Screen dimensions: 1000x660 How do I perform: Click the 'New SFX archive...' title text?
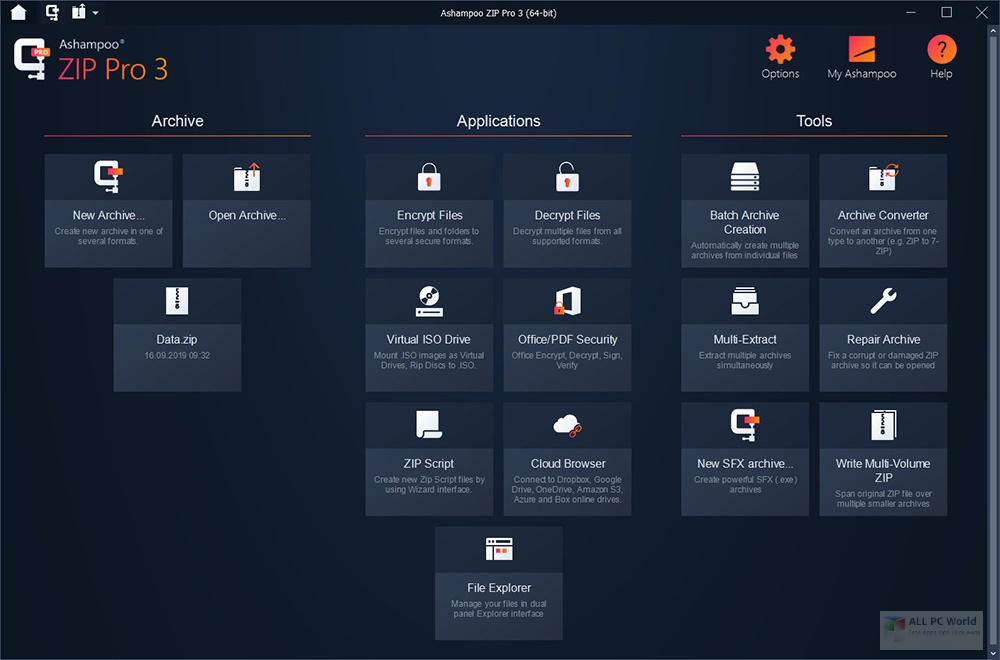(x=745, y=464)
